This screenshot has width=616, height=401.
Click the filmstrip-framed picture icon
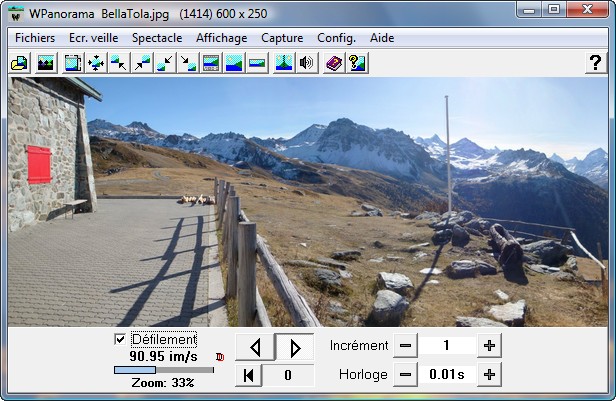211,63
